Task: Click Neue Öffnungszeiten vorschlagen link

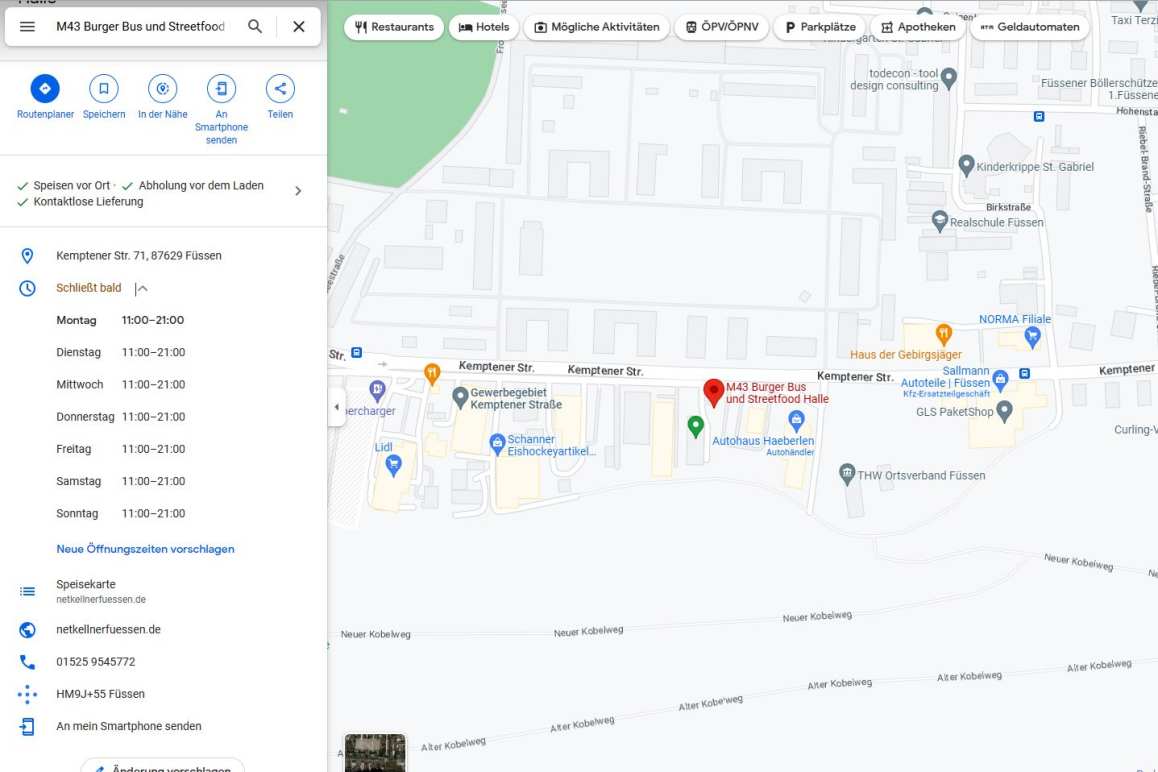Action: (x=145, y=549)
